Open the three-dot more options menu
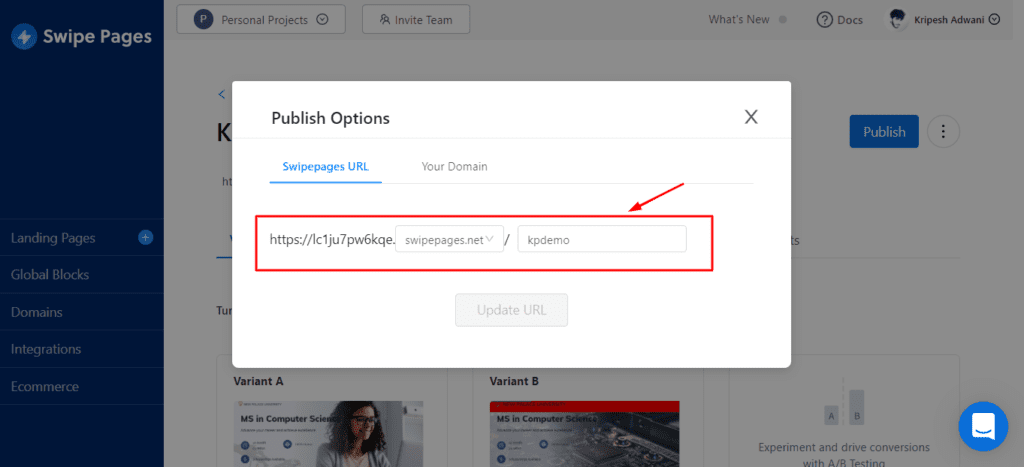Screen dimensions: 1024x467 point(943,131)
